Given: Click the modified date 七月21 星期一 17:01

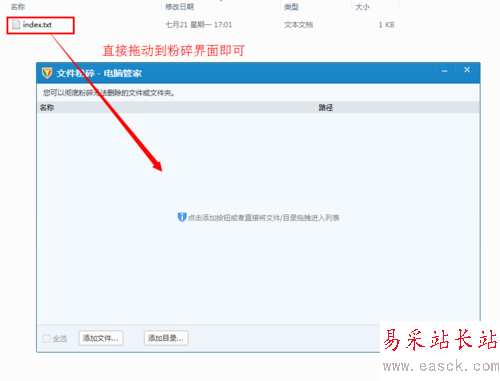Looking at the screenshot, I should coord(199,25).
